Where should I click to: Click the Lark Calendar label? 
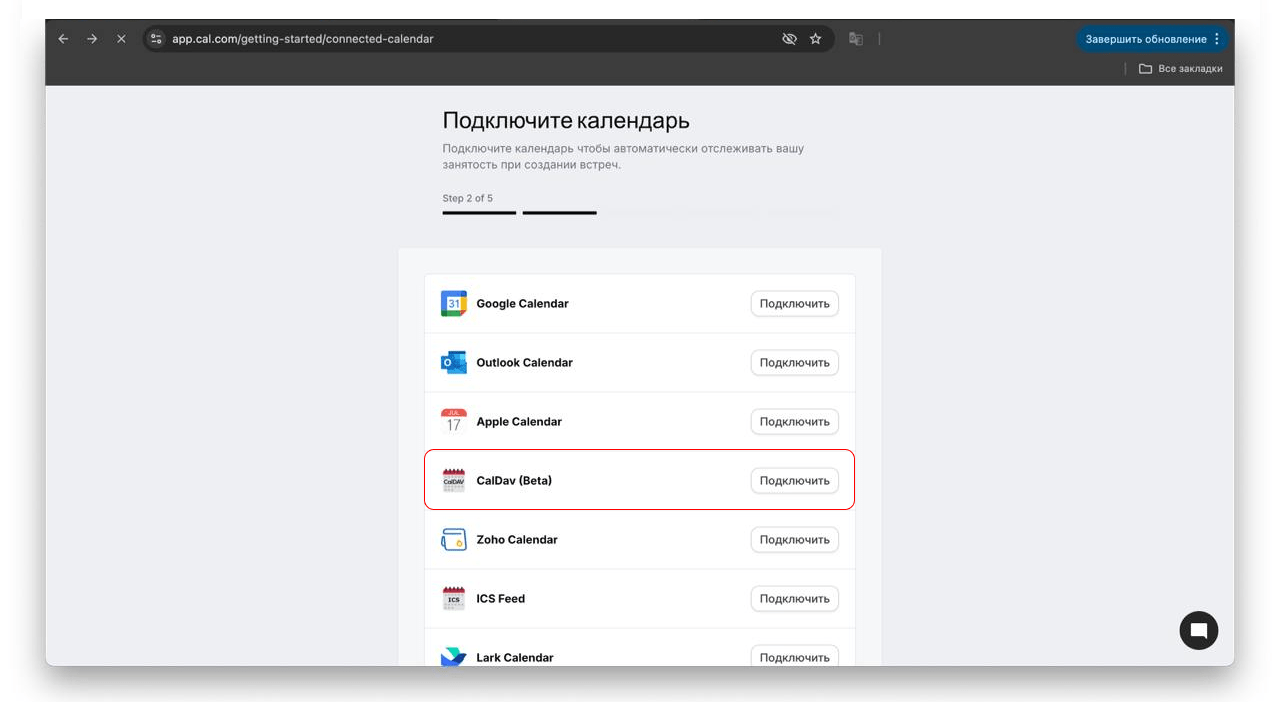(x=515, y=658)
